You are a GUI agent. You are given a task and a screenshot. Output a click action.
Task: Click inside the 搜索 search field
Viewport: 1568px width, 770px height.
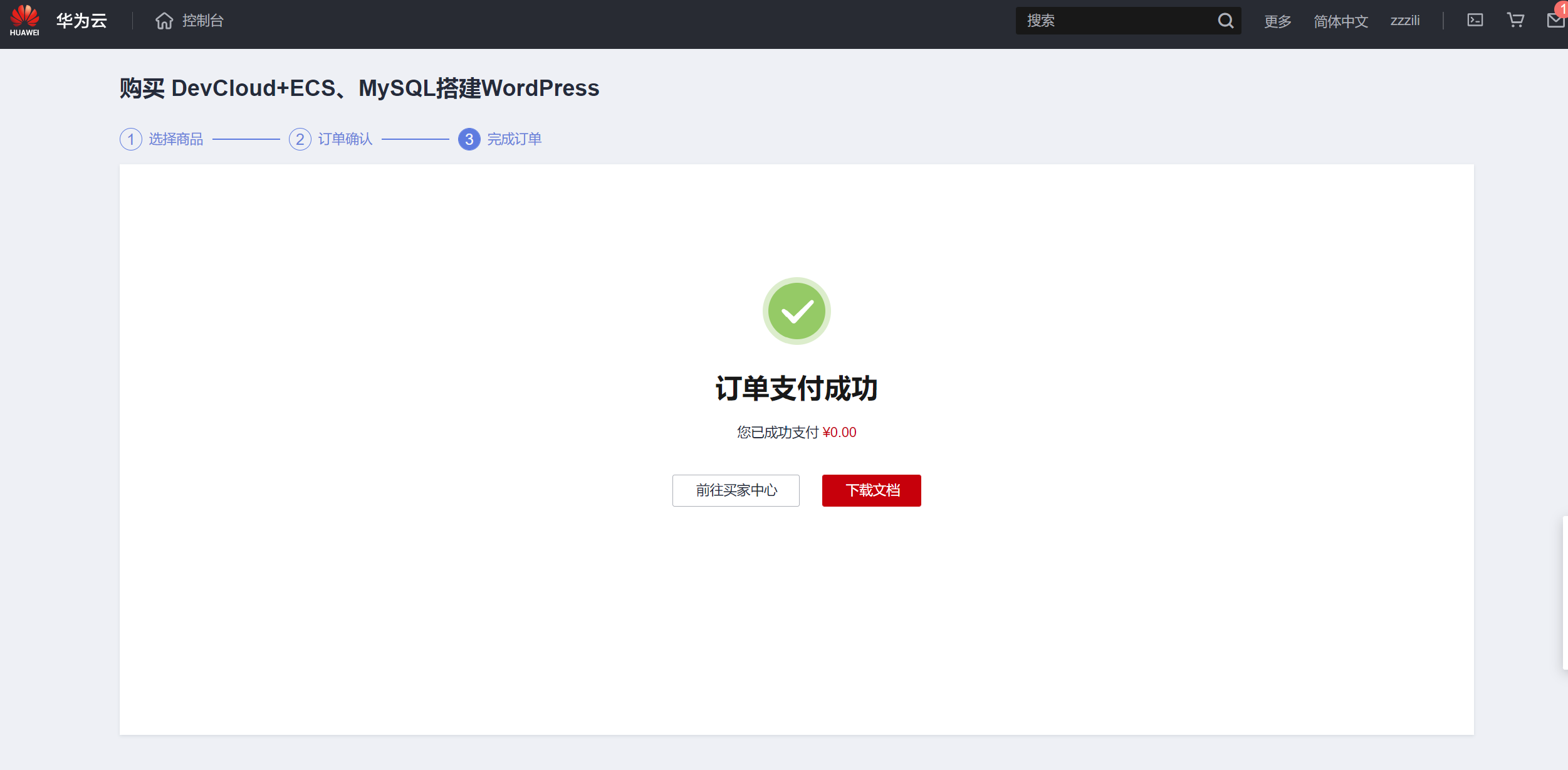[x=1116, y=21]
